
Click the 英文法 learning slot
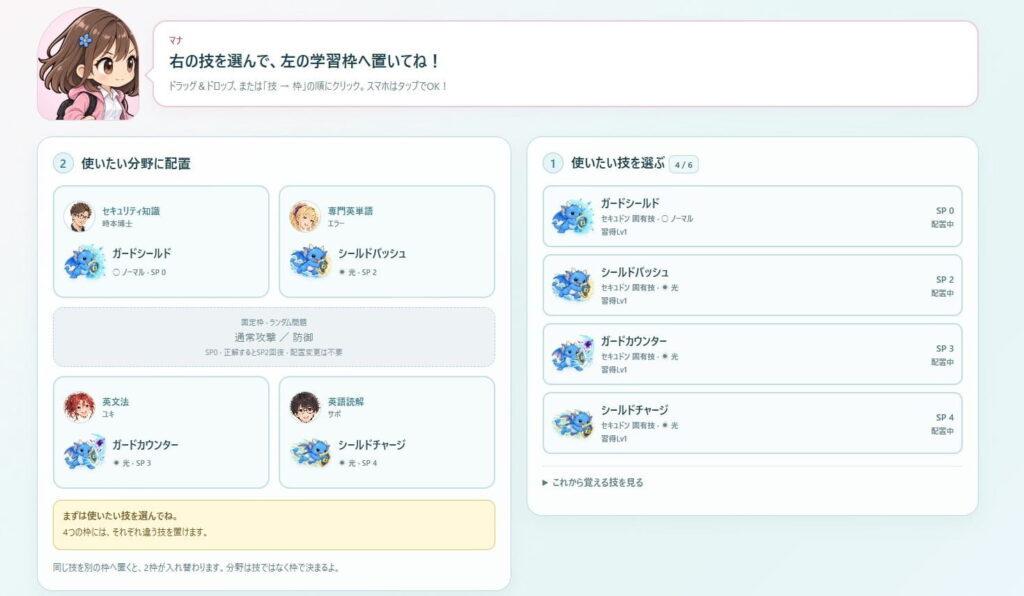161,432
